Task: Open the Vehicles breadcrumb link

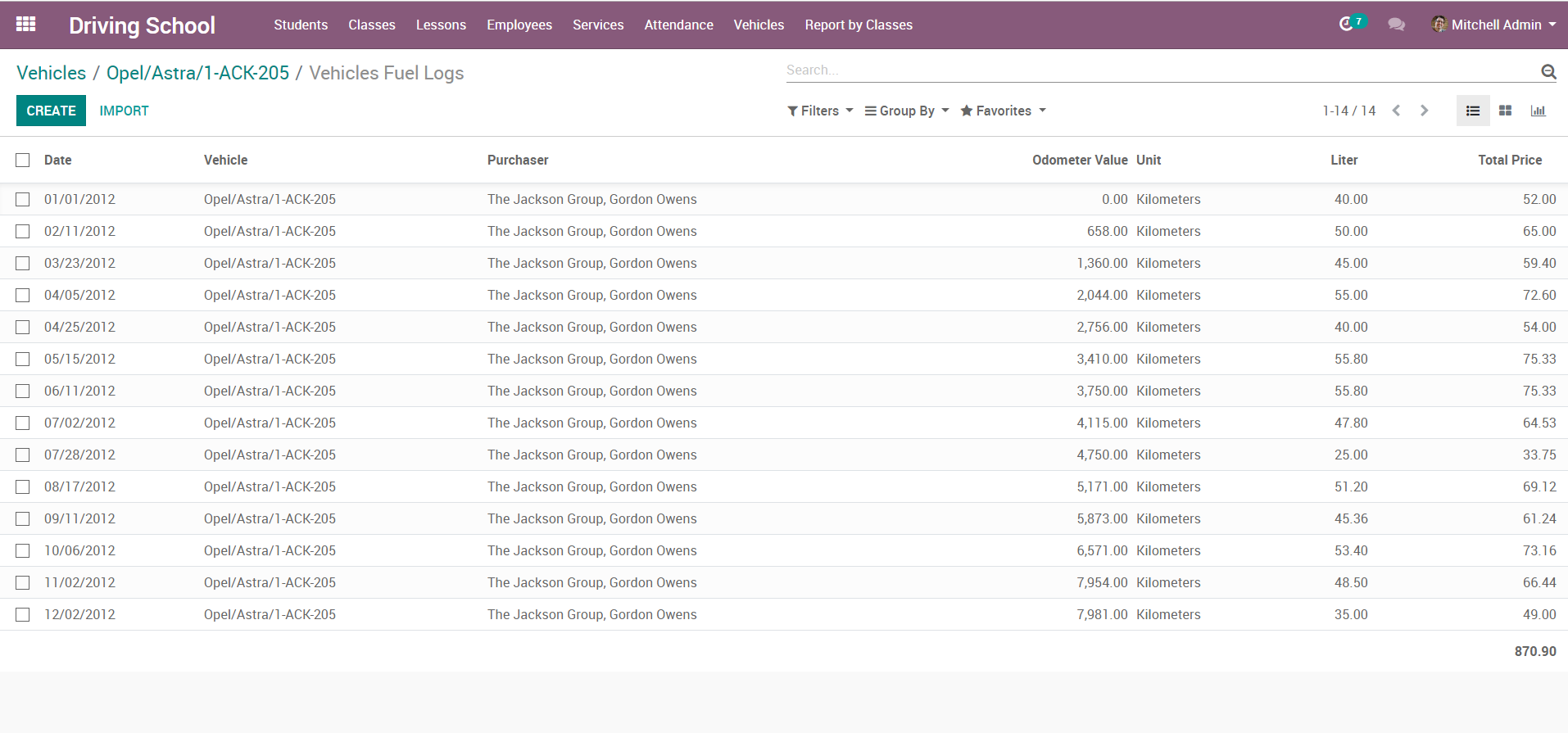Action: click(x=51, y=73)
